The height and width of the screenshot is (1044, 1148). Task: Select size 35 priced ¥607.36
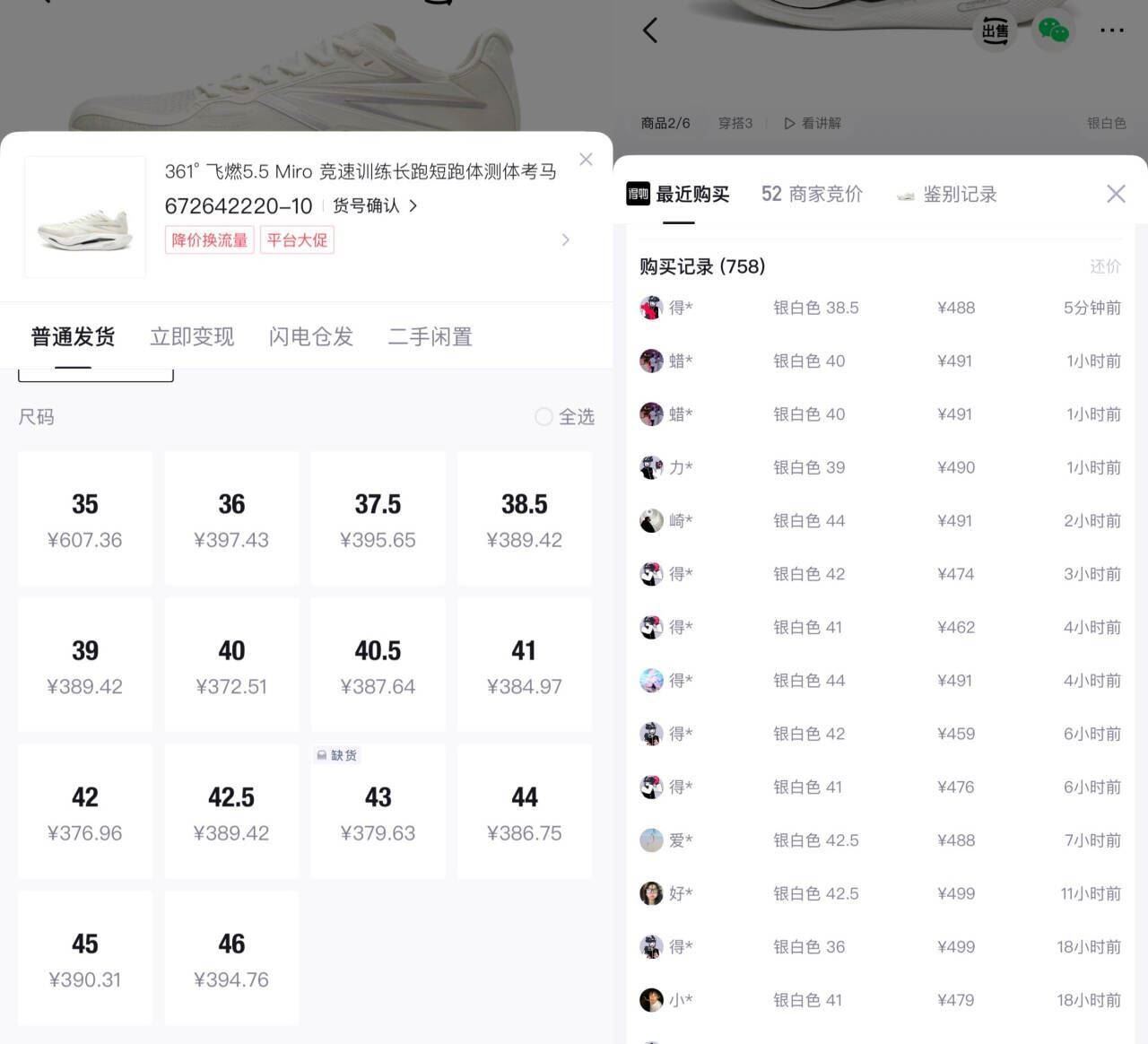pyautogui.click(x=85, y=518)
